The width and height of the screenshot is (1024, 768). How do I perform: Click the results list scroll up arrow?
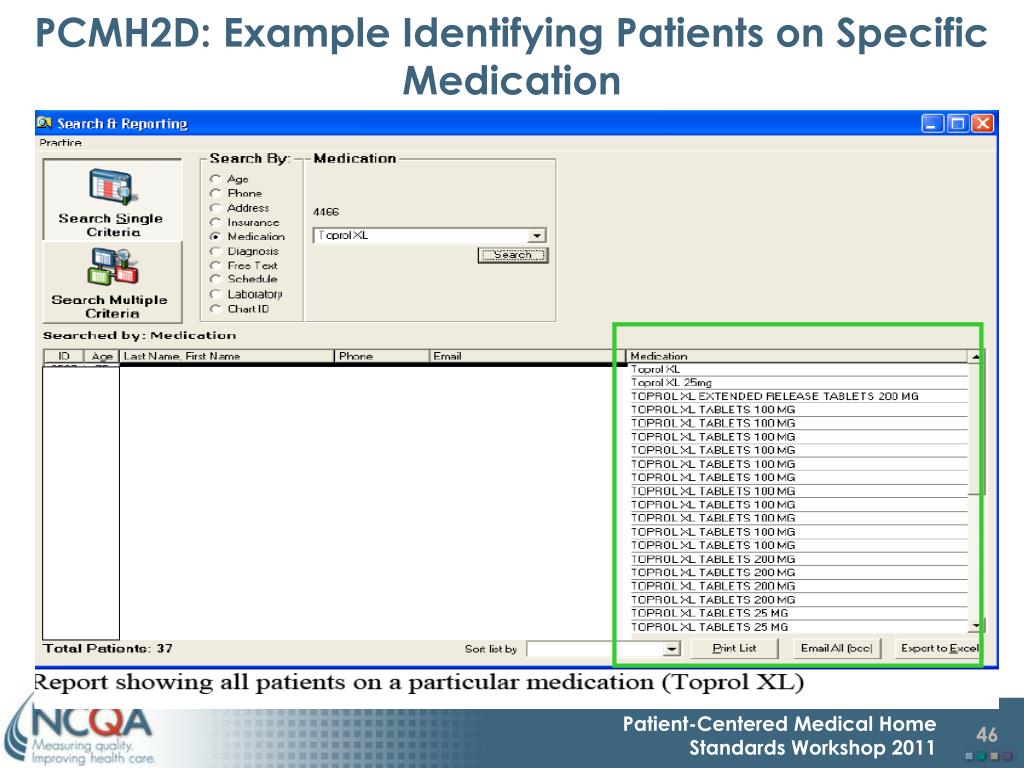tap(975, 357)
